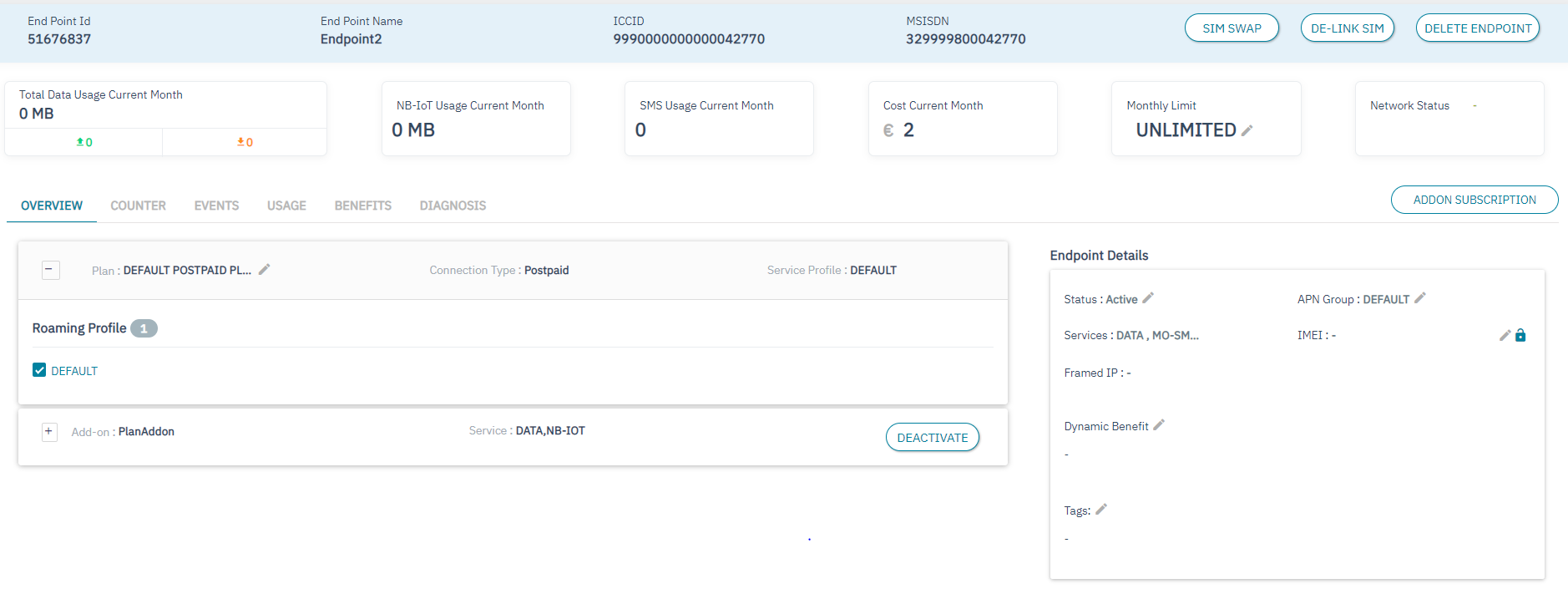Switch to the COUNTER tab
1568x589 pixels.
pos(138,206)
